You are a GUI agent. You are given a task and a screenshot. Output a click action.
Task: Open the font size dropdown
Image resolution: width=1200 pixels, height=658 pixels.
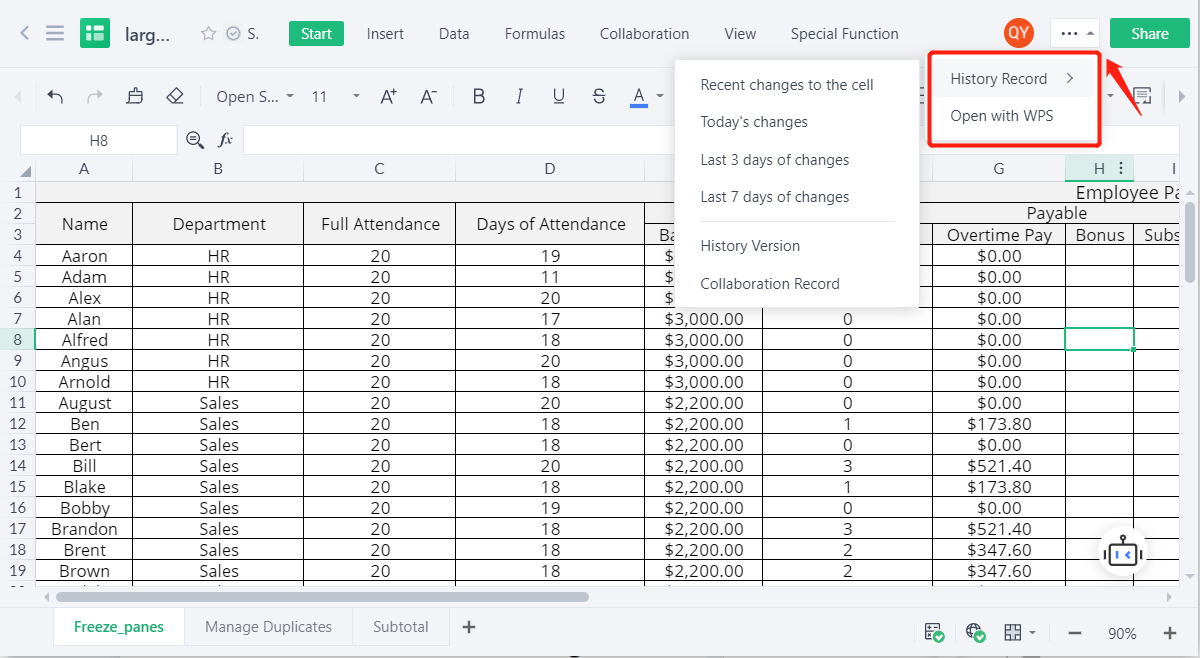[x=356, y=96]
